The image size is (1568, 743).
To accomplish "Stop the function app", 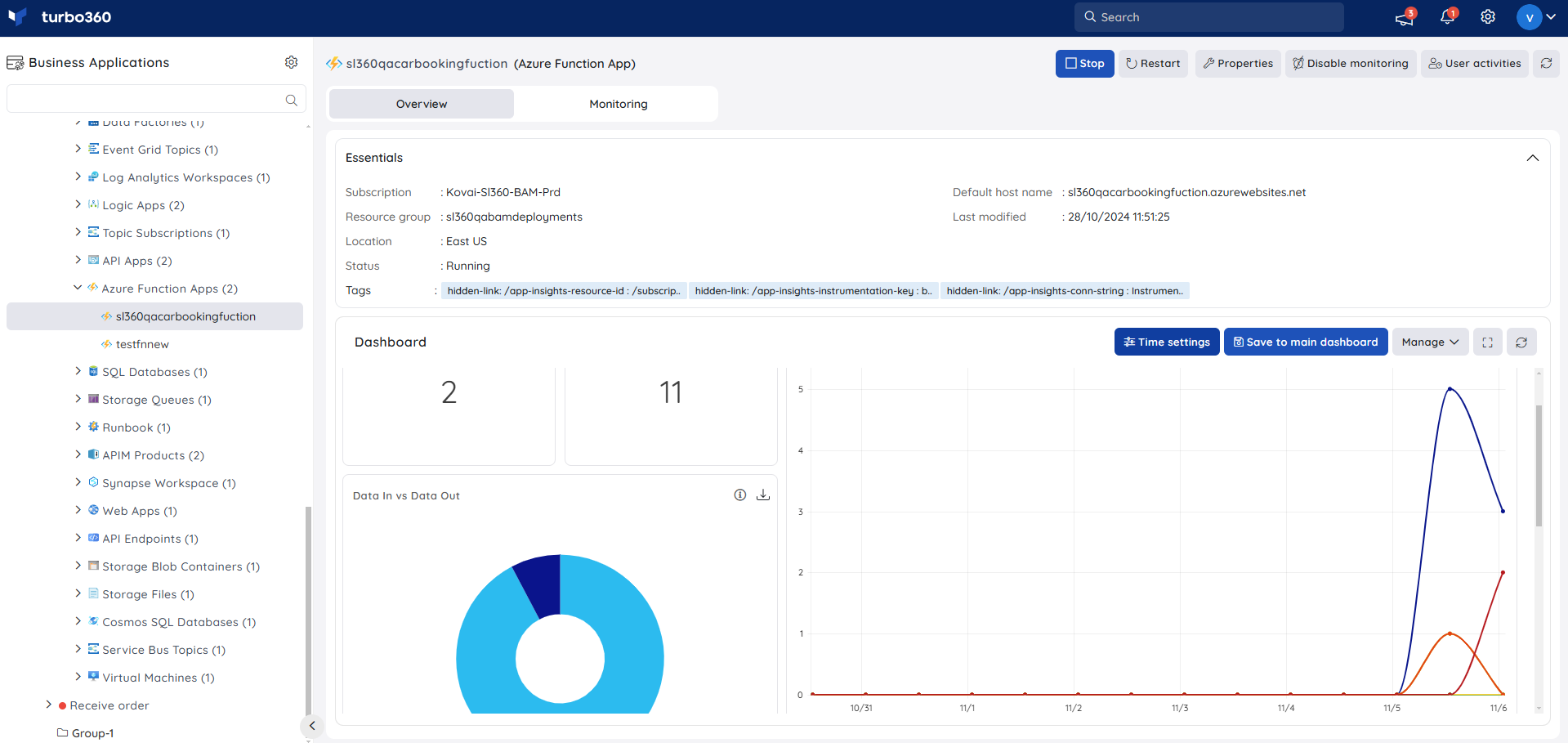I will 1084,64.
